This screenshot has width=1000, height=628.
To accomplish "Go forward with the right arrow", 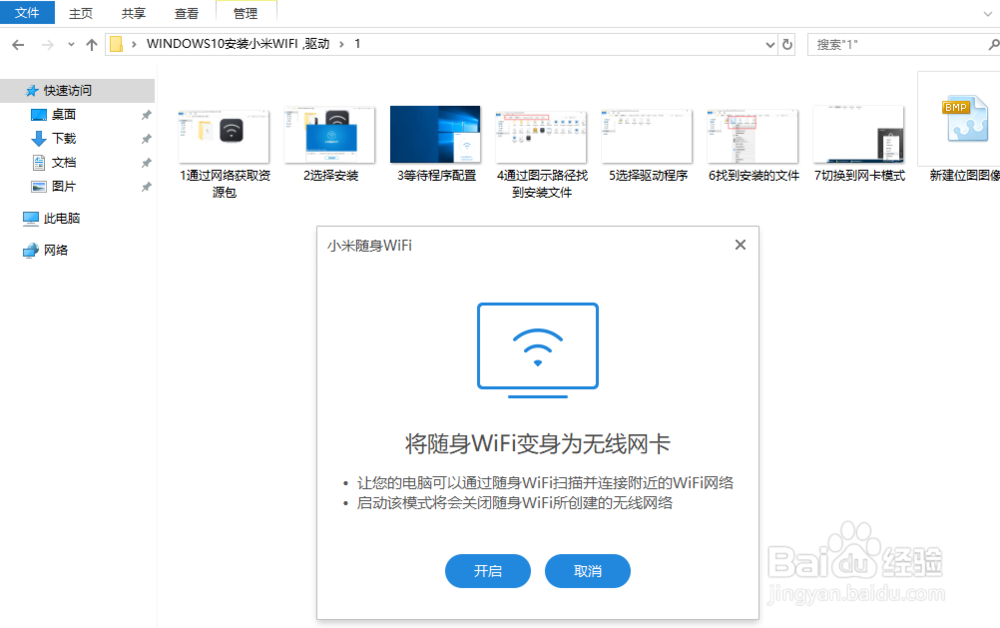I will click(x=47, y=45).
